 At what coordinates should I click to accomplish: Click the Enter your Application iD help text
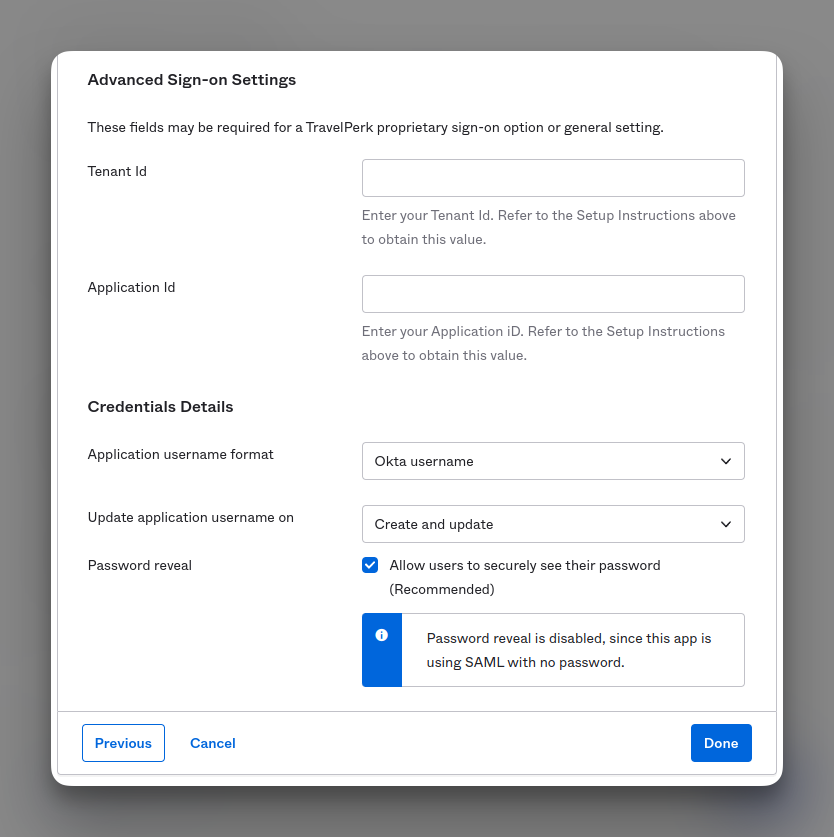[x=543, y=343]
